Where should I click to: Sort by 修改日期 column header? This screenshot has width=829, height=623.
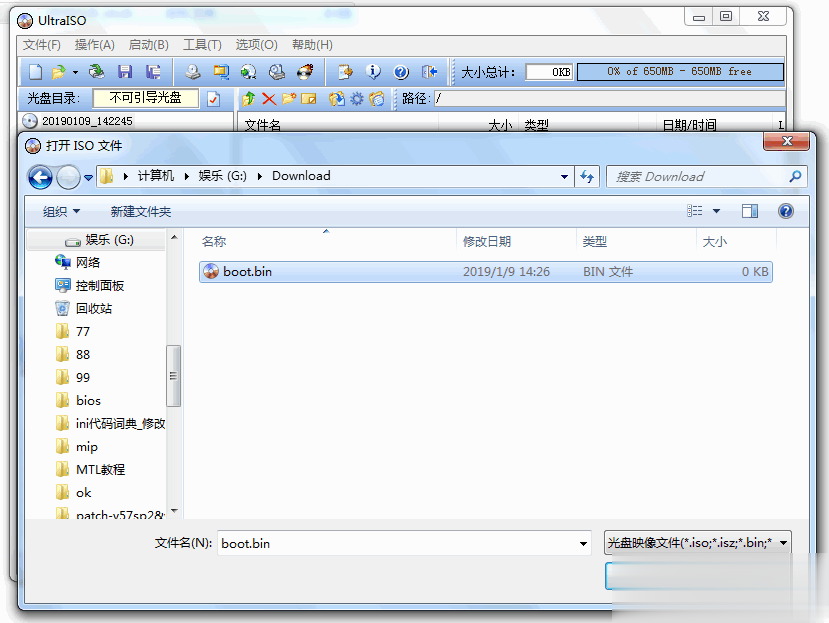click(516, 242)
